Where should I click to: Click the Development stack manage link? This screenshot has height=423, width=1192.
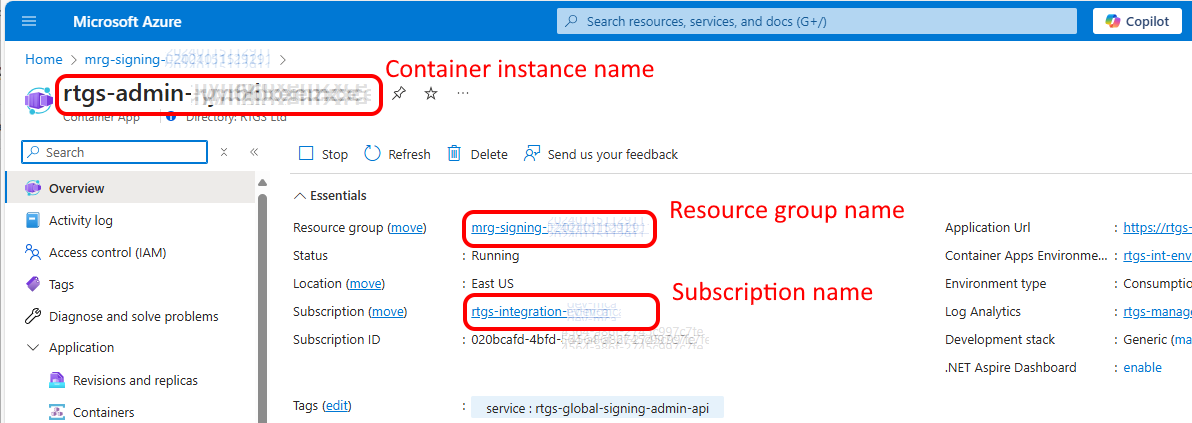pyautogui.click(x=1183, y=339)
